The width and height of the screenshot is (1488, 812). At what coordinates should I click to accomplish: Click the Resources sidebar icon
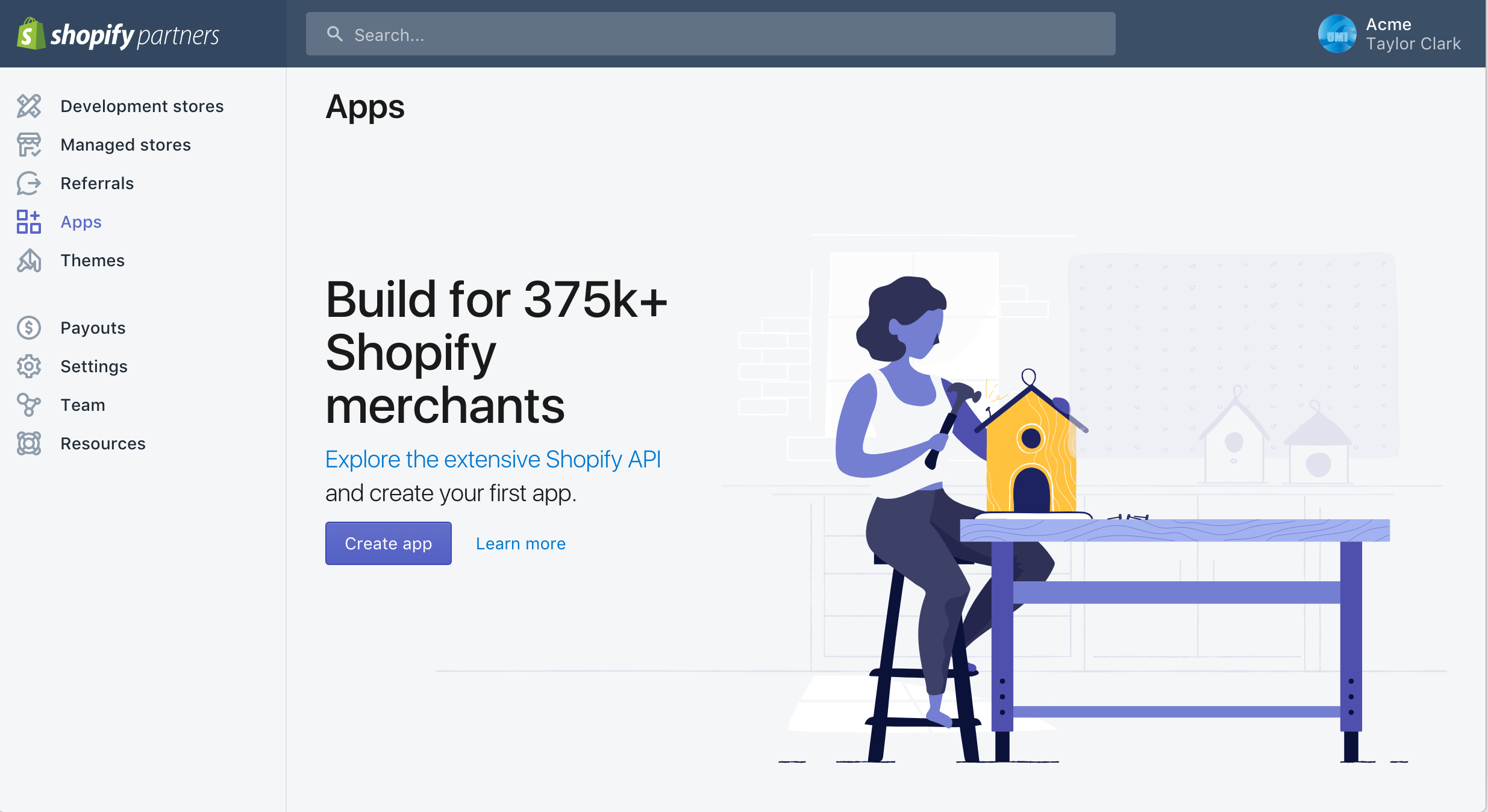pyautogui.click(x=29, y=443)
